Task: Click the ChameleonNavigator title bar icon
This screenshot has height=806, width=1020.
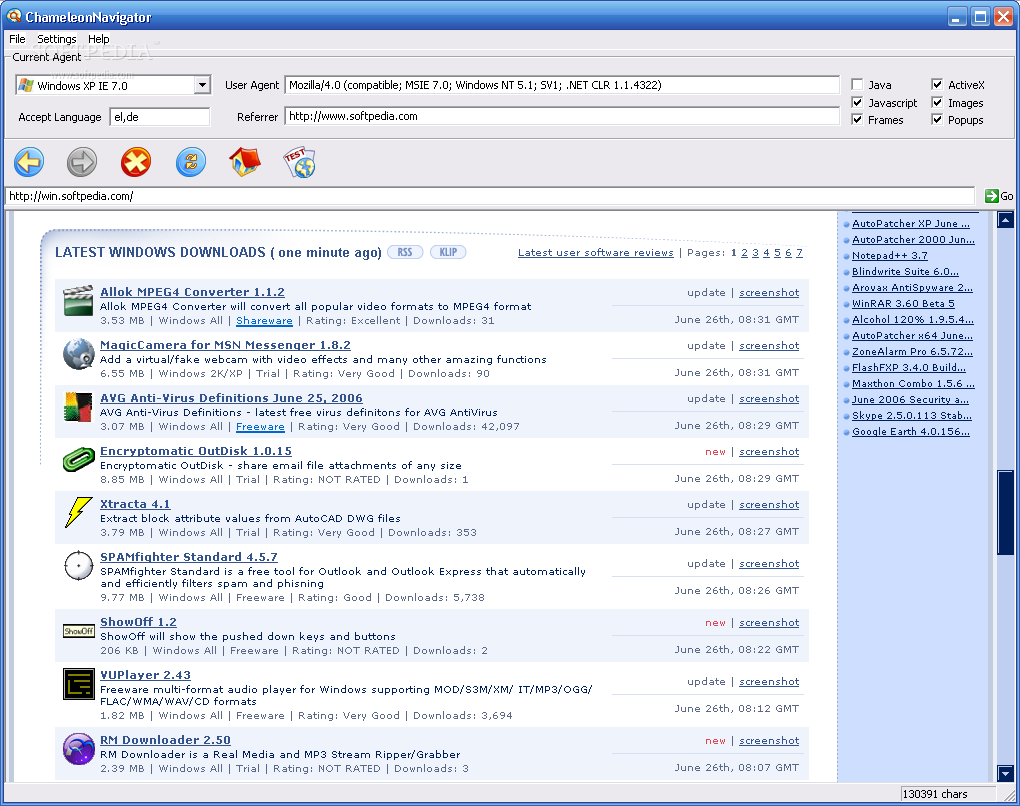Action: pyautogui.click(x=14, y=16)
